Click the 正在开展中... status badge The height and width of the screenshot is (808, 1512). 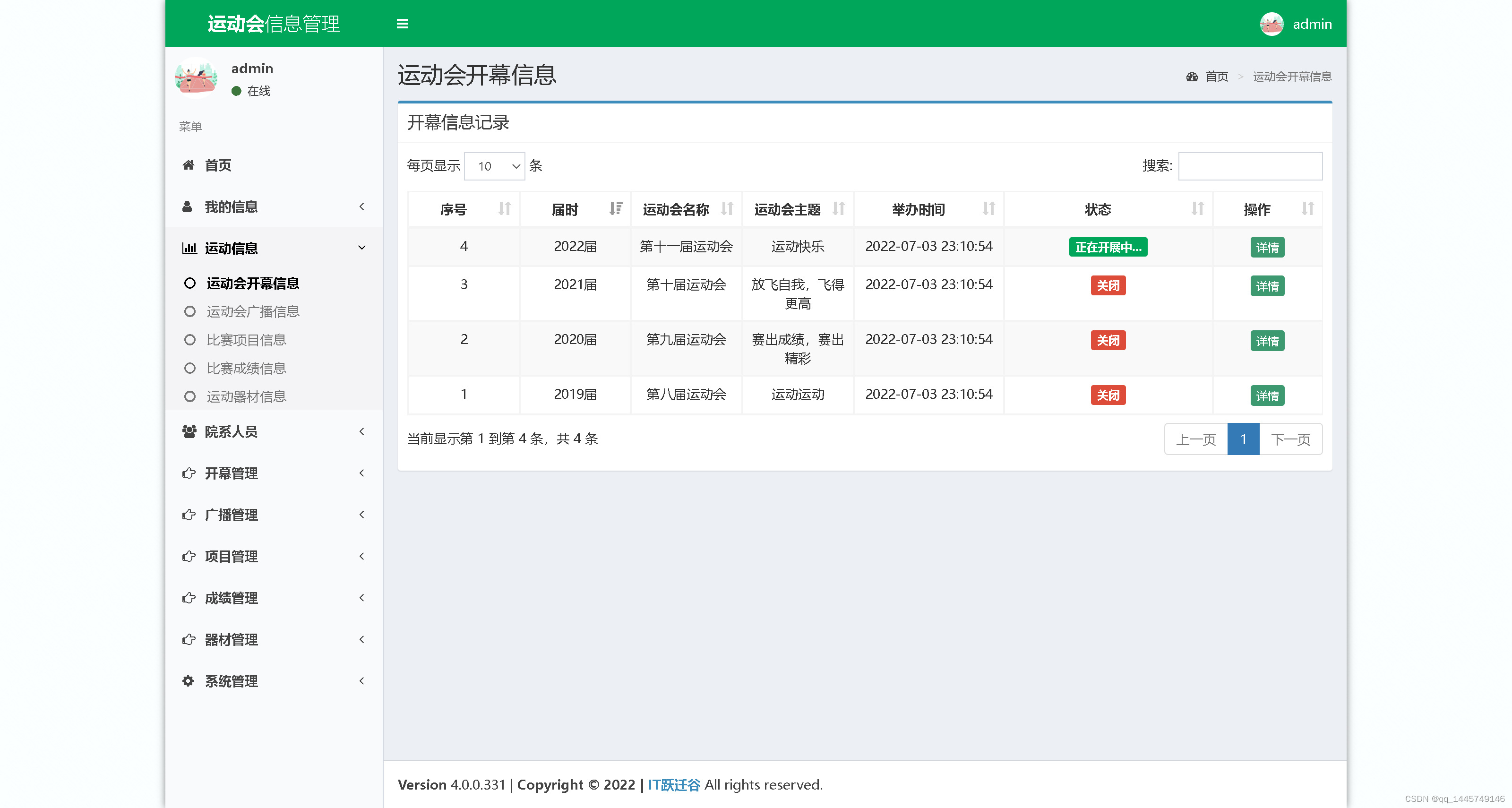[1108, 247]
